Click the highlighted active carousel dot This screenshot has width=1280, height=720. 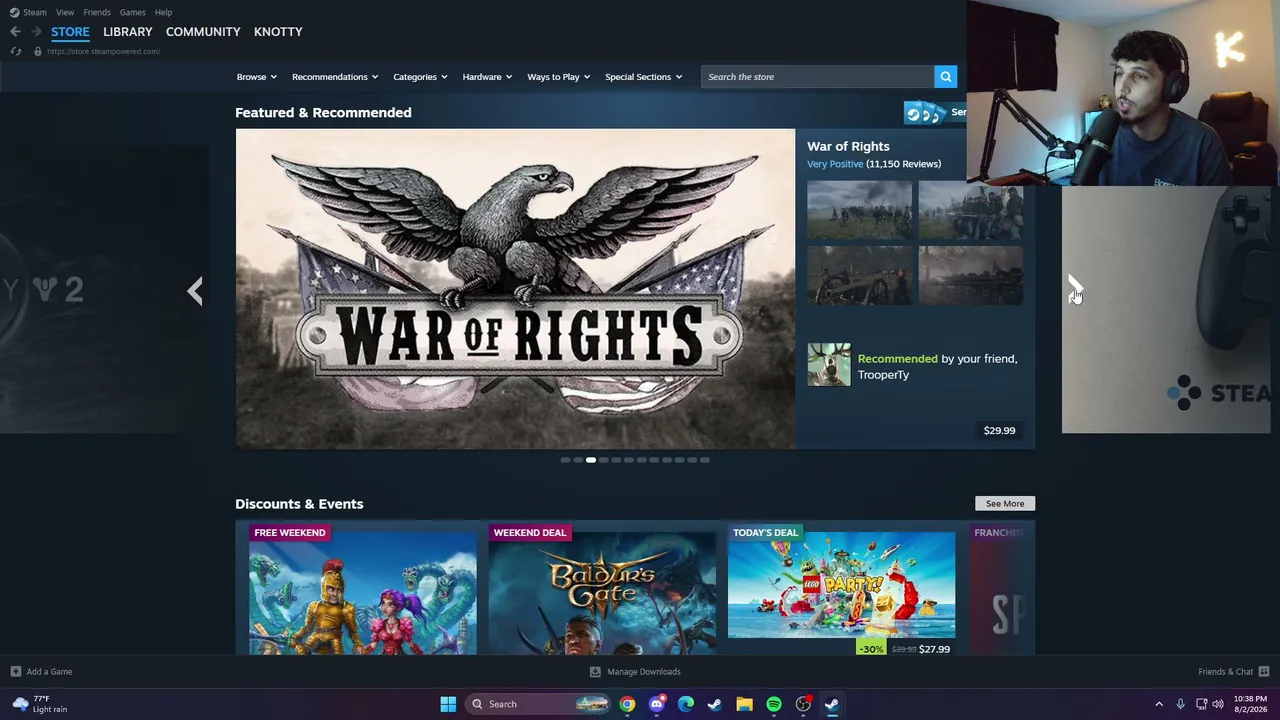pos(591,460)
